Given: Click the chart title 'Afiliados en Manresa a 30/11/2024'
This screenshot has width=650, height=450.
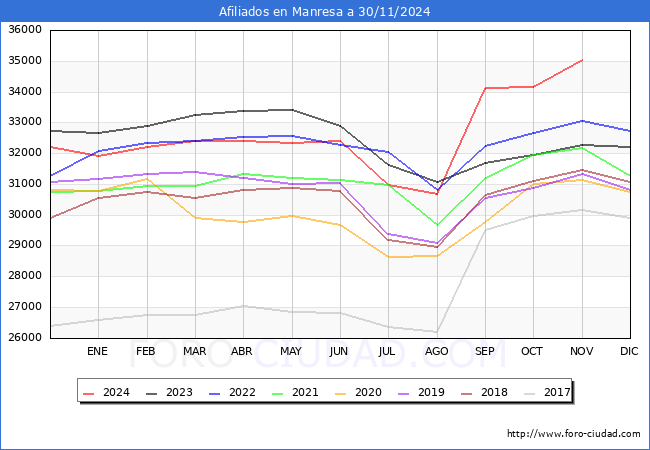Looking at the screenshot, I should click(325, 12).
